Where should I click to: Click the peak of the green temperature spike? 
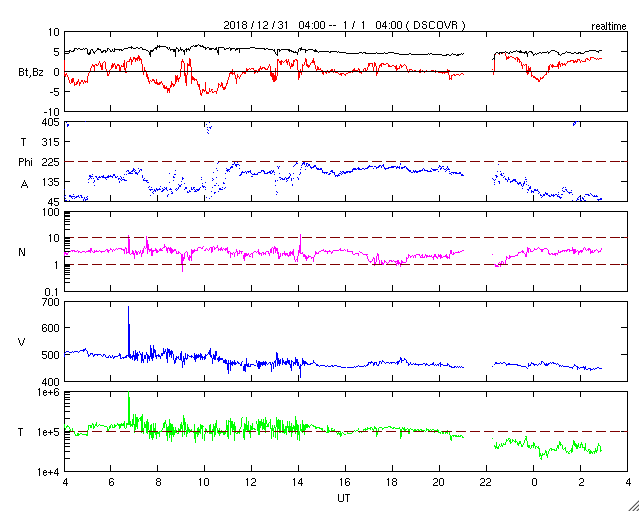coord(129,393)
